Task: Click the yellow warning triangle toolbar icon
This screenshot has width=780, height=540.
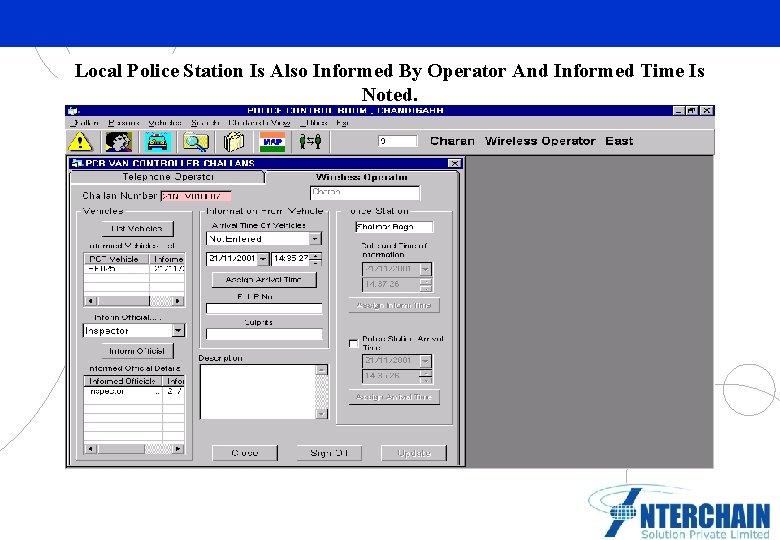Action: pyautogui.click(x=80, y=142)
